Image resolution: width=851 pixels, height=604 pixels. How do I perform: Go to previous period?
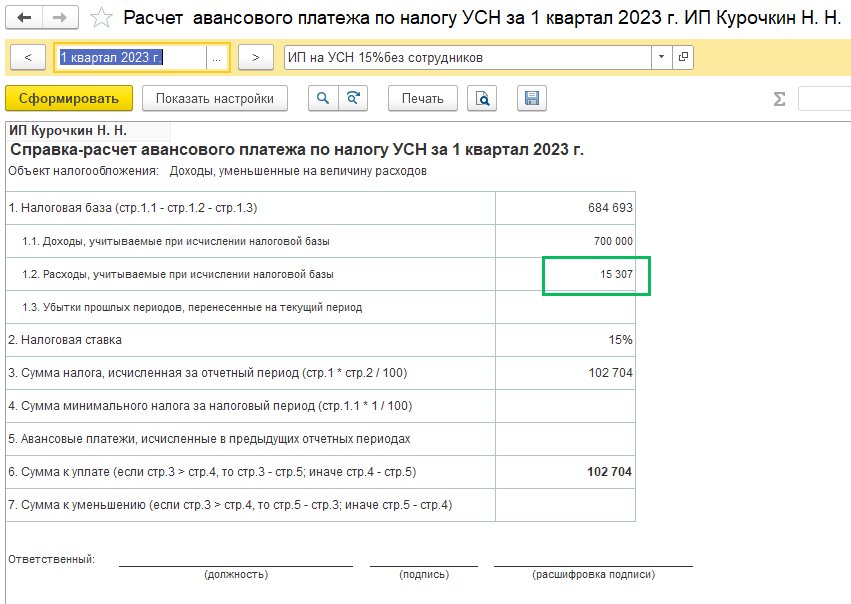click(x=27, y=58)
